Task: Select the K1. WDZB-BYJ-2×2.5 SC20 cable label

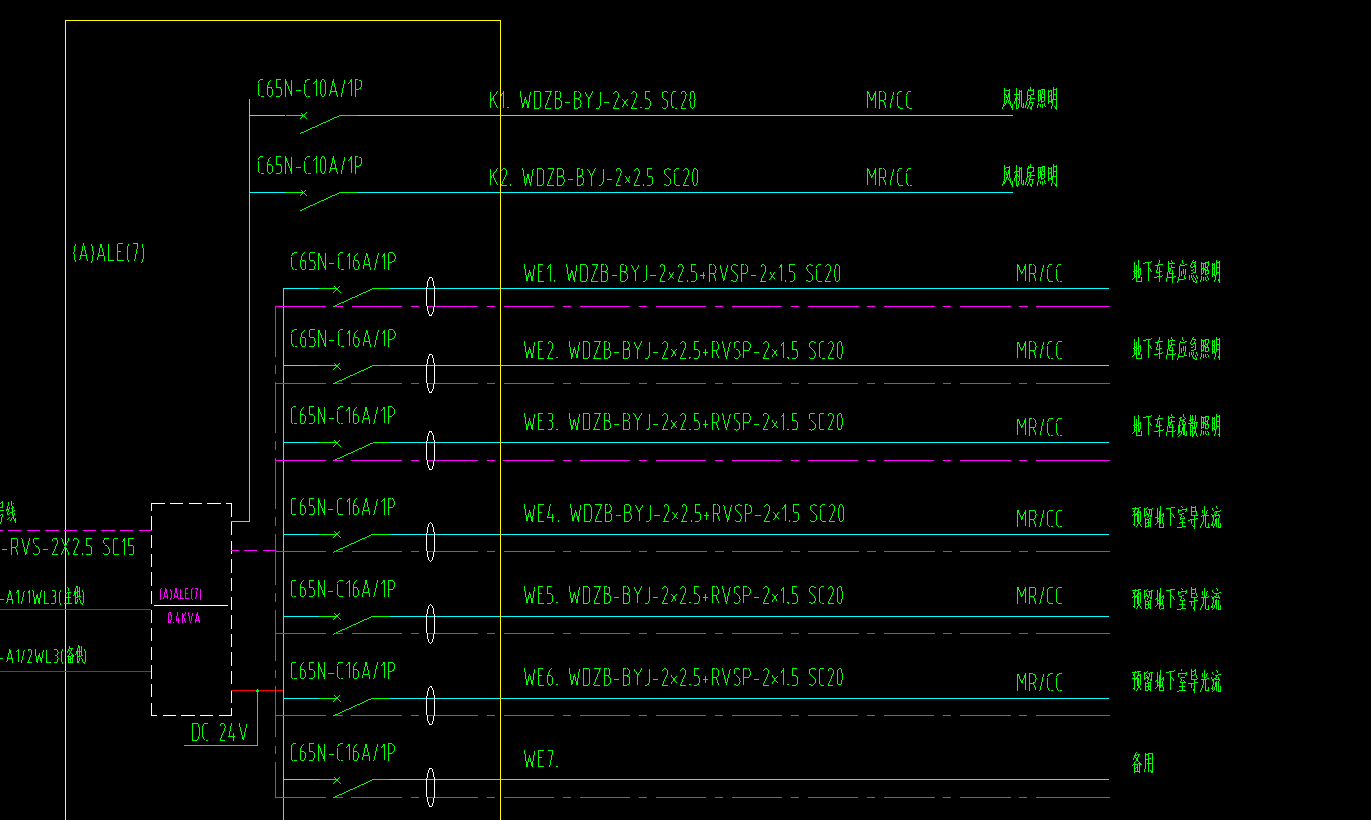Action: pos(593,100)
